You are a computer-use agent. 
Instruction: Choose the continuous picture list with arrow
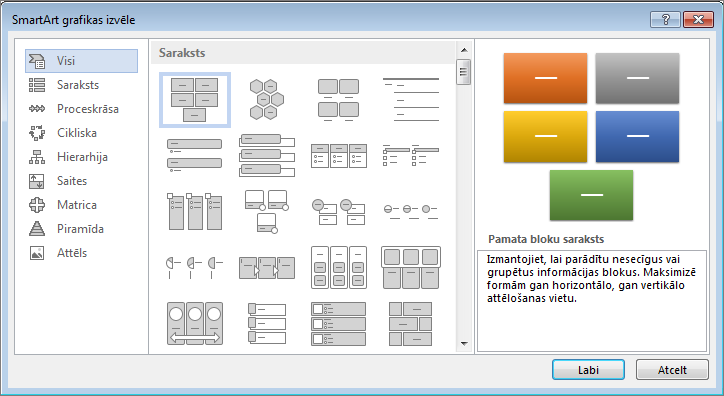point(194,324)
